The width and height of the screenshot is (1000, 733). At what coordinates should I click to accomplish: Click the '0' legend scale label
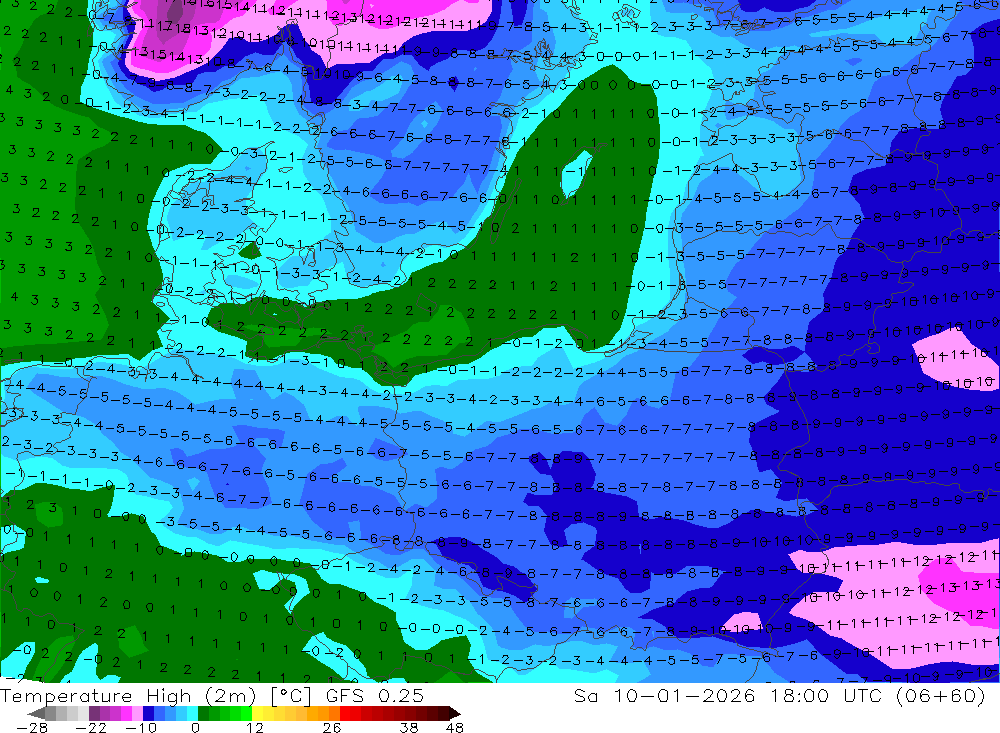195,727
